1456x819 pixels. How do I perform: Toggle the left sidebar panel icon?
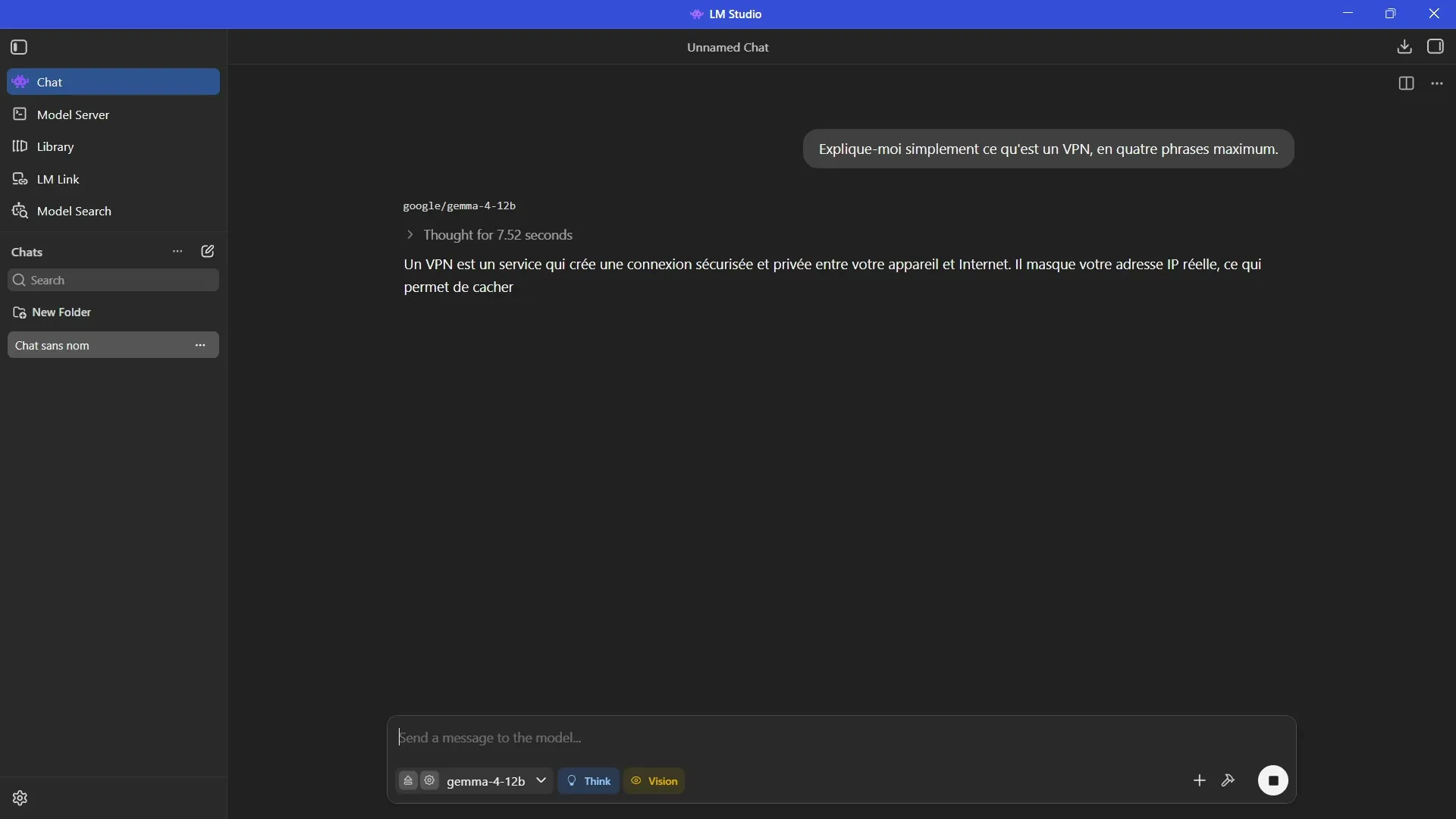pyautogui.click(x=20, y=47)
